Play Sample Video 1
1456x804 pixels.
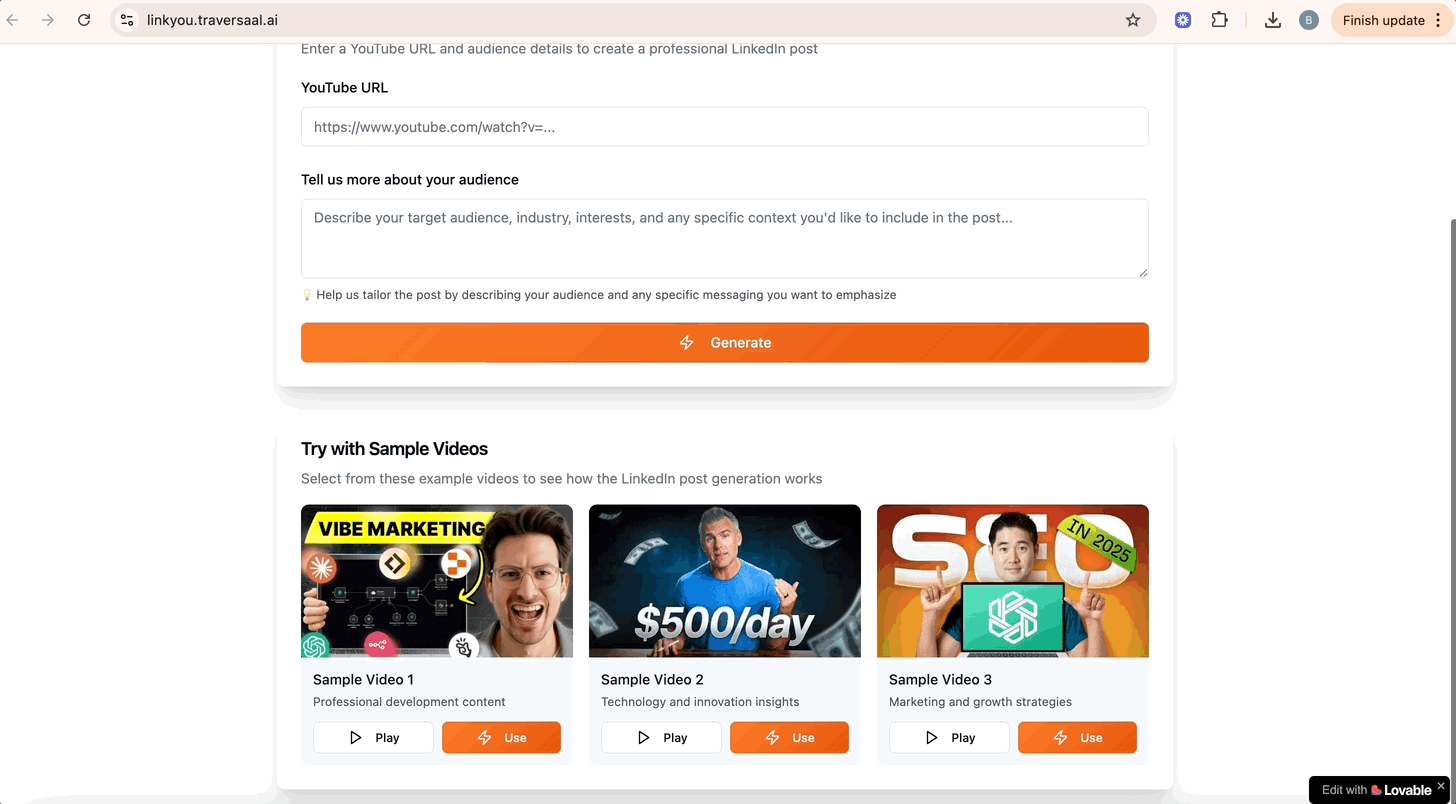point(373,738)
